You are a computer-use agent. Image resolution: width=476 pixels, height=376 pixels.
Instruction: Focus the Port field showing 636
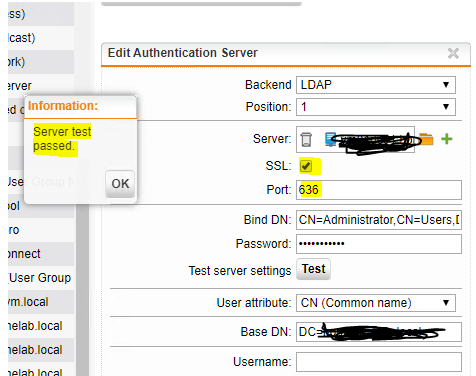click(379, 190)
